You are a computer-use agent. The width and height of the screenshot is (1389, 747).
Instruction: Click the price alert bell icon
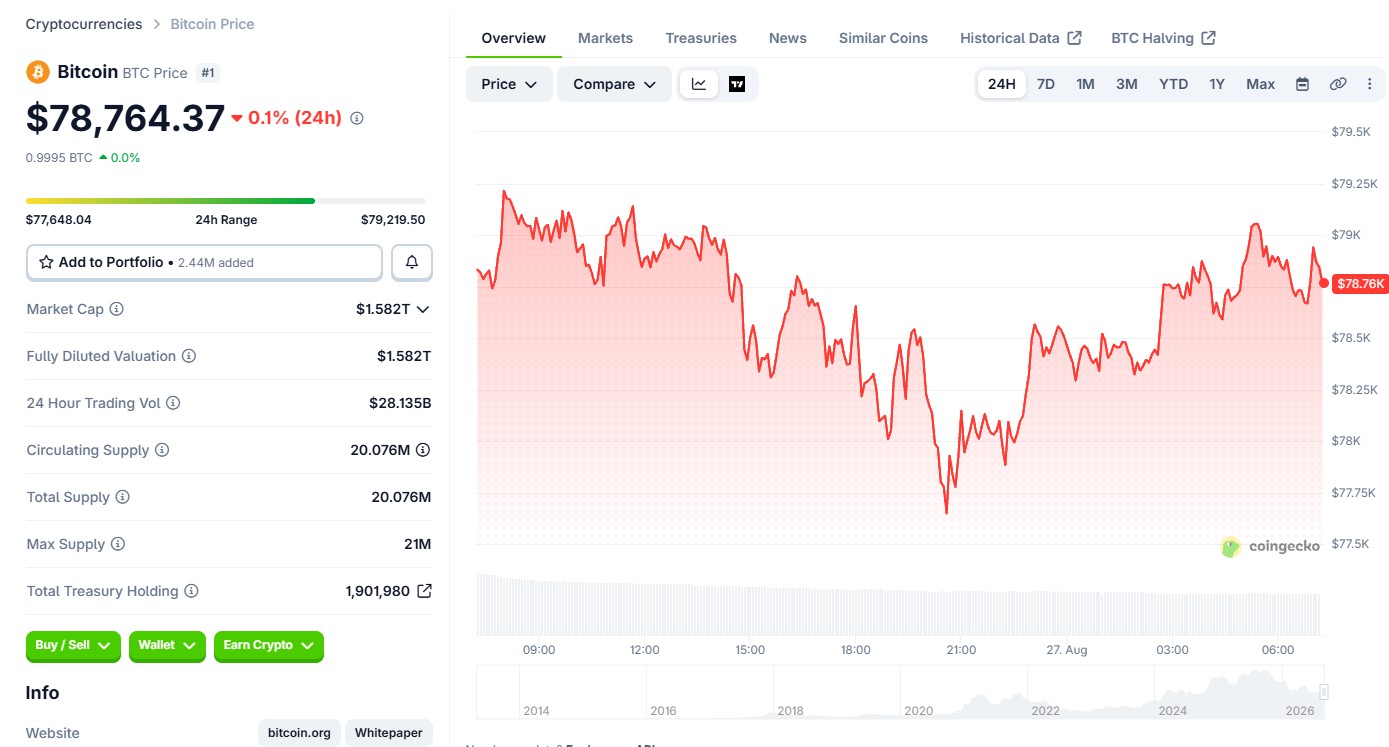pos(412,263)
